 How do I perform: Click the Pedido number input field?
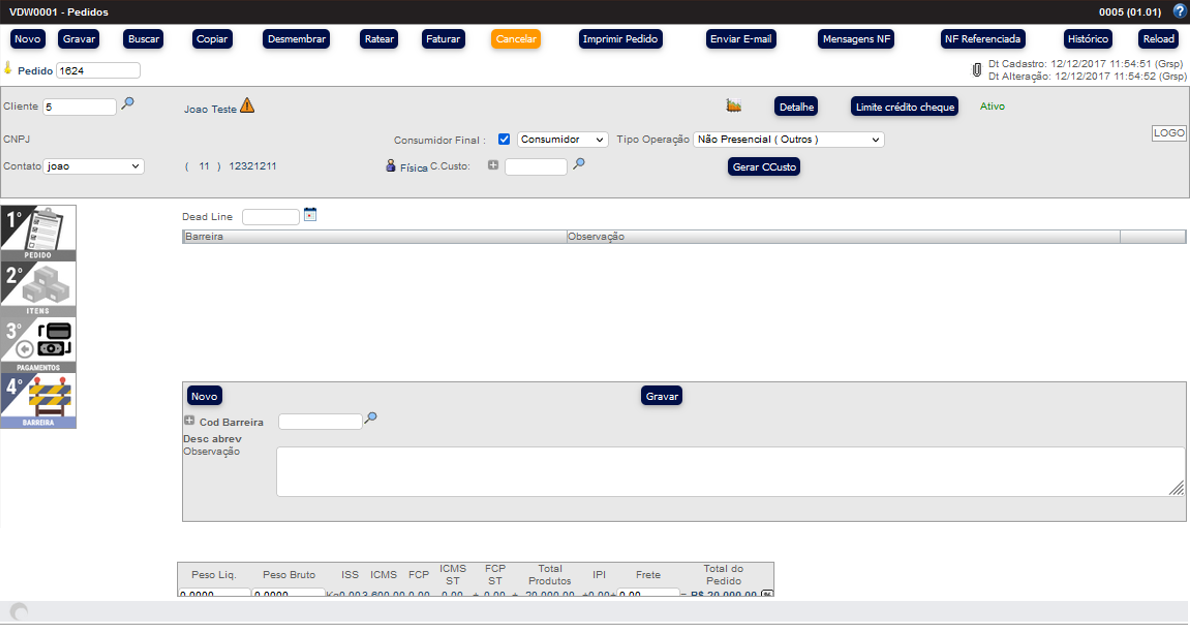(98, 71)
